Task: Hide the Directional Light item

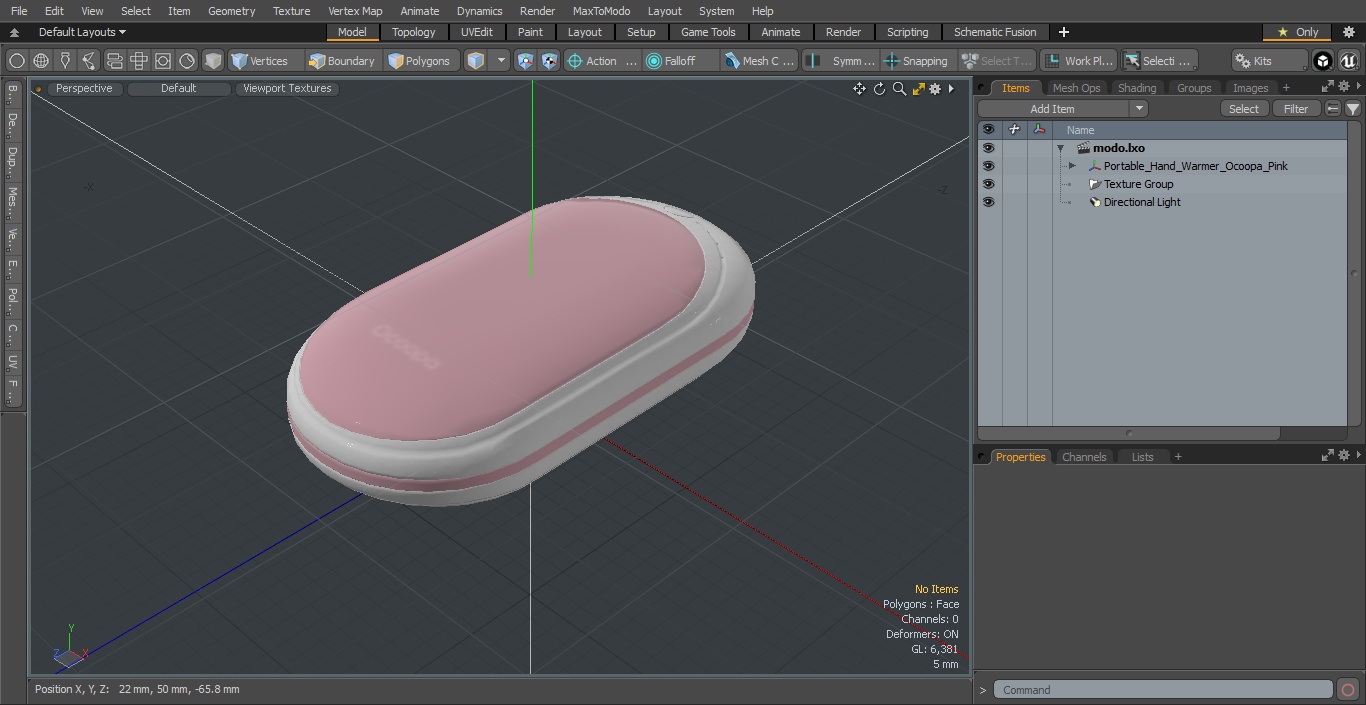Action: pos(988,202)
